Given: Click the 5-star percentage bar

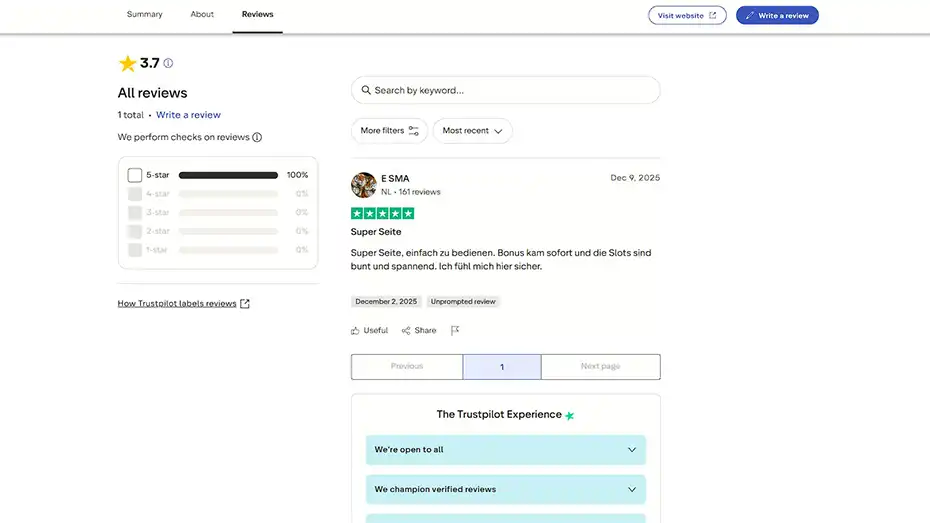Looking at the screenshot, I should point(228,176).
